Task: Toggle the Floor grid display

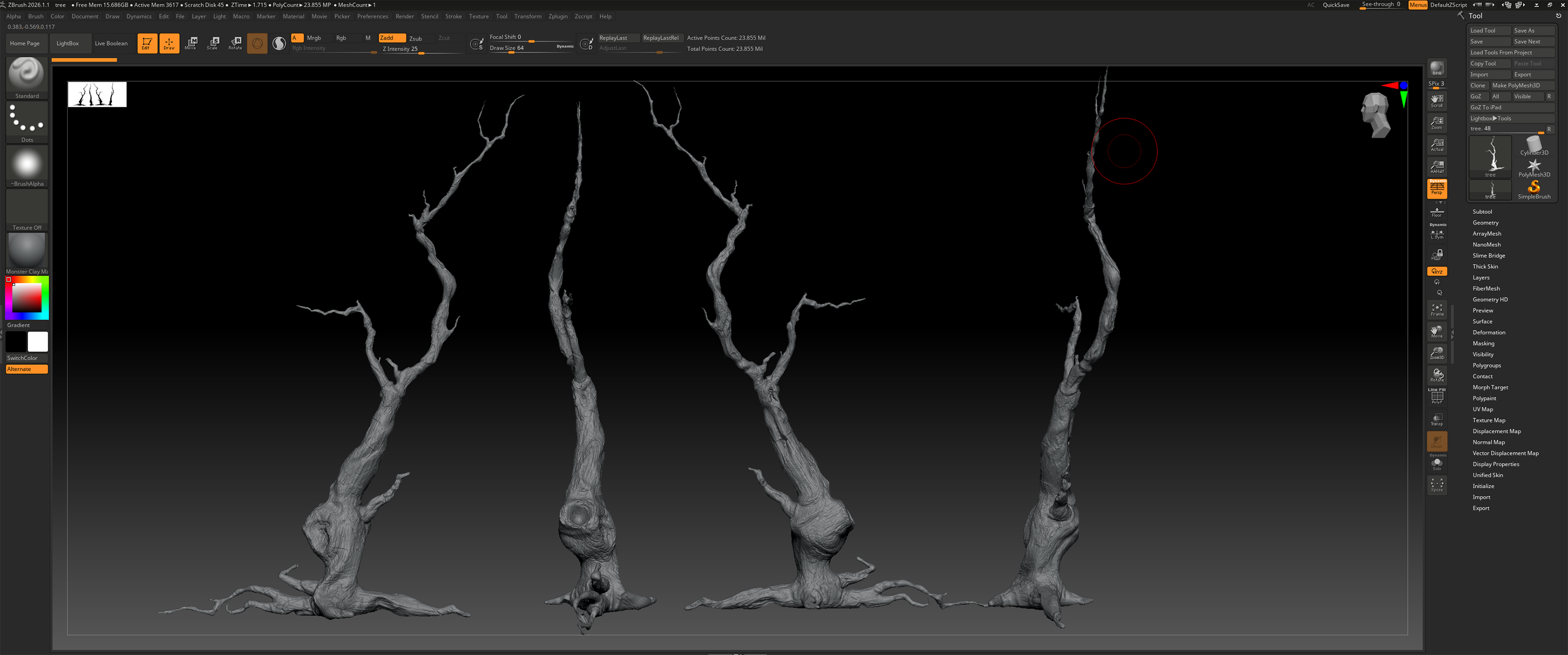Action: tap(1437, 211)
